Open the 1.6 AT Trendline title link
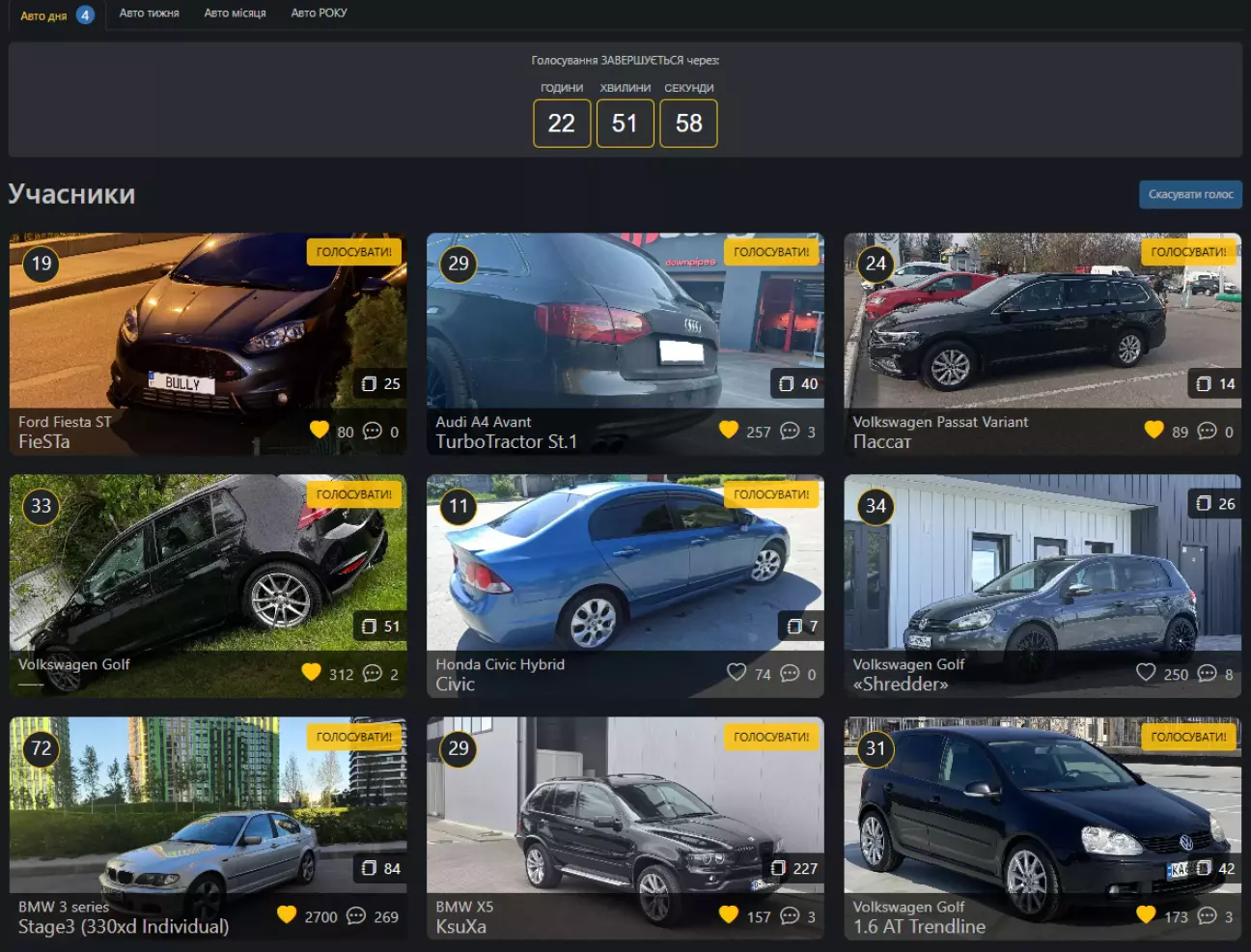1251x952 pixels. (919, 926)
